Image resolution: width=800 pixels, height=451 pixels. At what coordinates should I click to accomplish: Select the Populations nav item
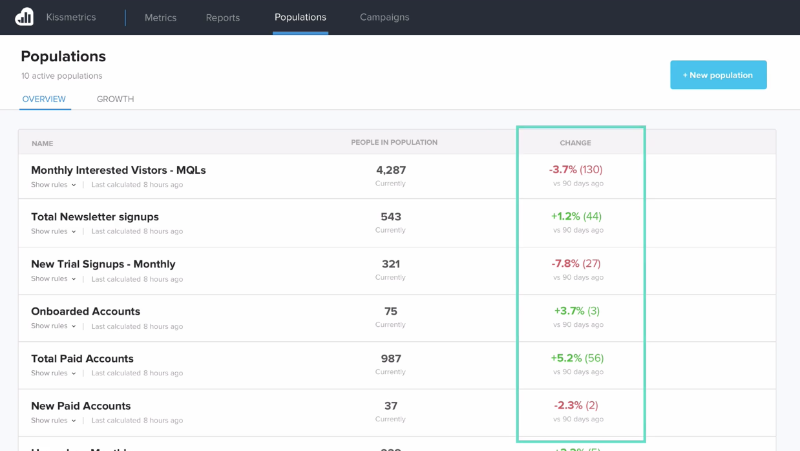(300, 17)
